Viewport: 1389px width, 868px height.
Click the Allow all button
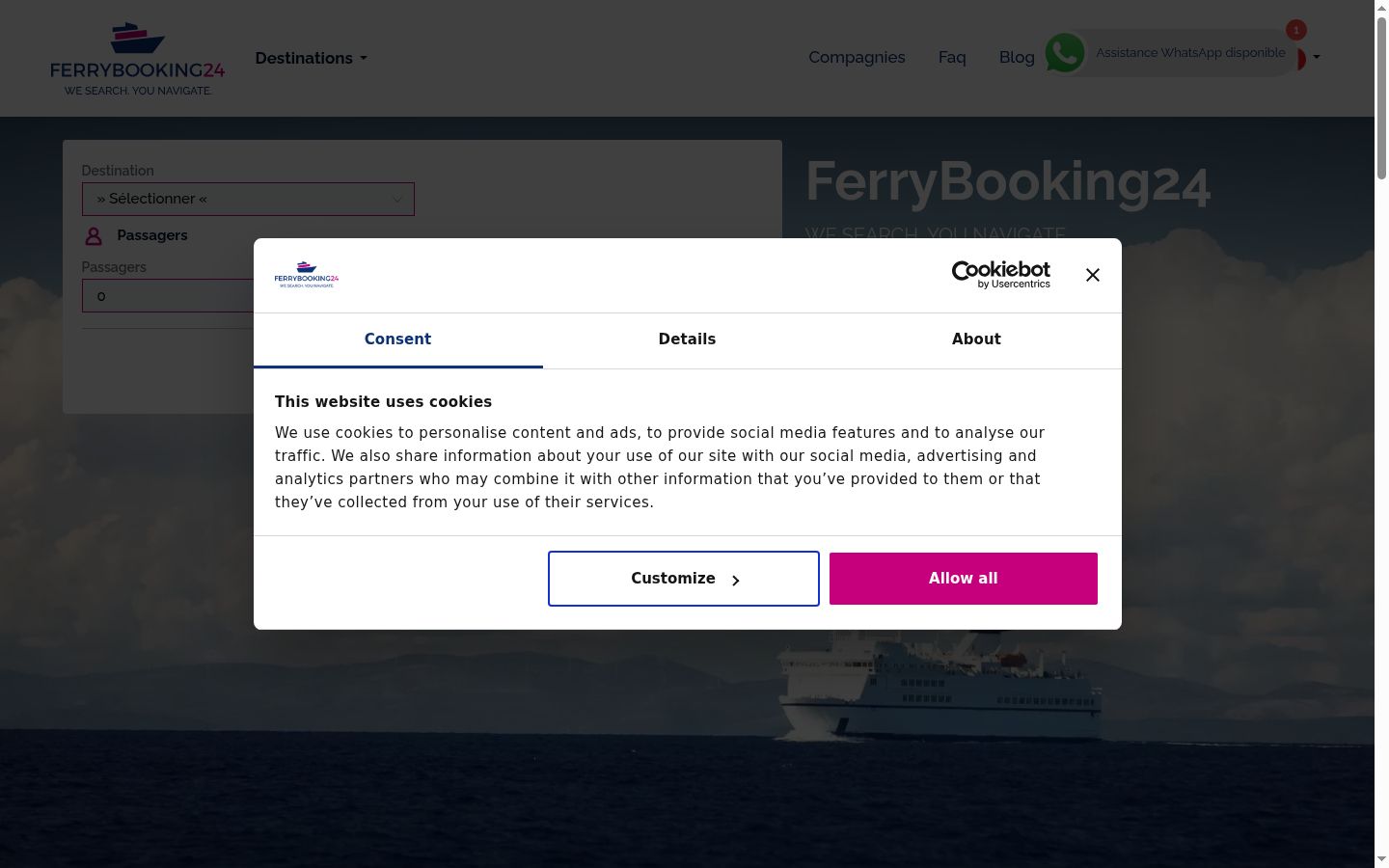coord(964,579)
